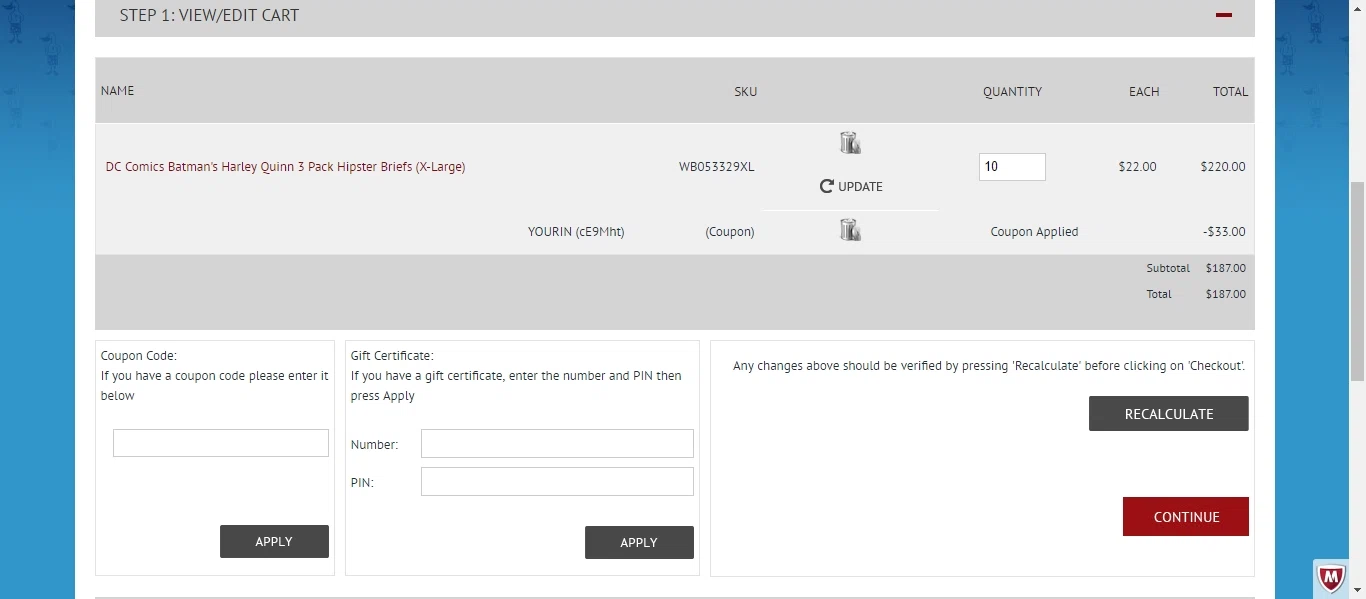Select the (Coupon) SKU cell text
Image resolution: width=1366 pixels, height=599 pixels.
(730, 232)
